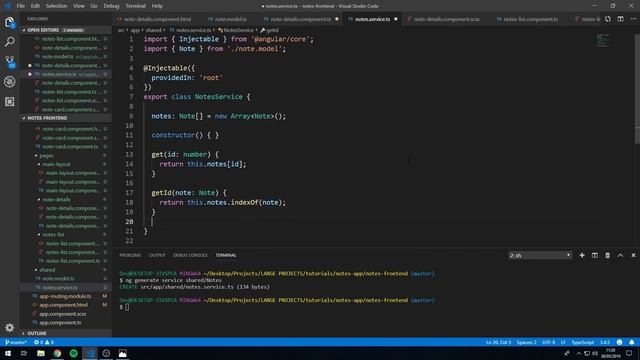Viewport: 640px width, 360px height.
Task: Click the master branch indicator in the status bar
Action: tap(16, 342)
